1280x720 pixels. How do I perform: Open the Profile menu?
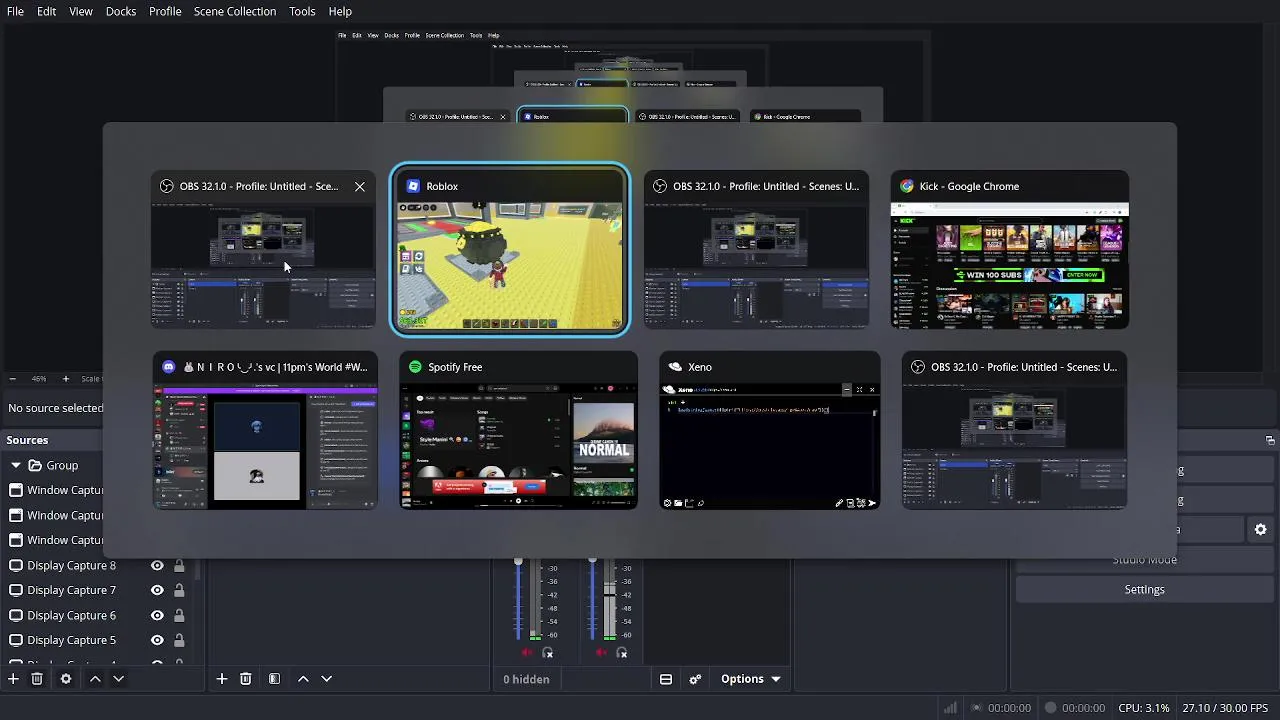[165, 11]
